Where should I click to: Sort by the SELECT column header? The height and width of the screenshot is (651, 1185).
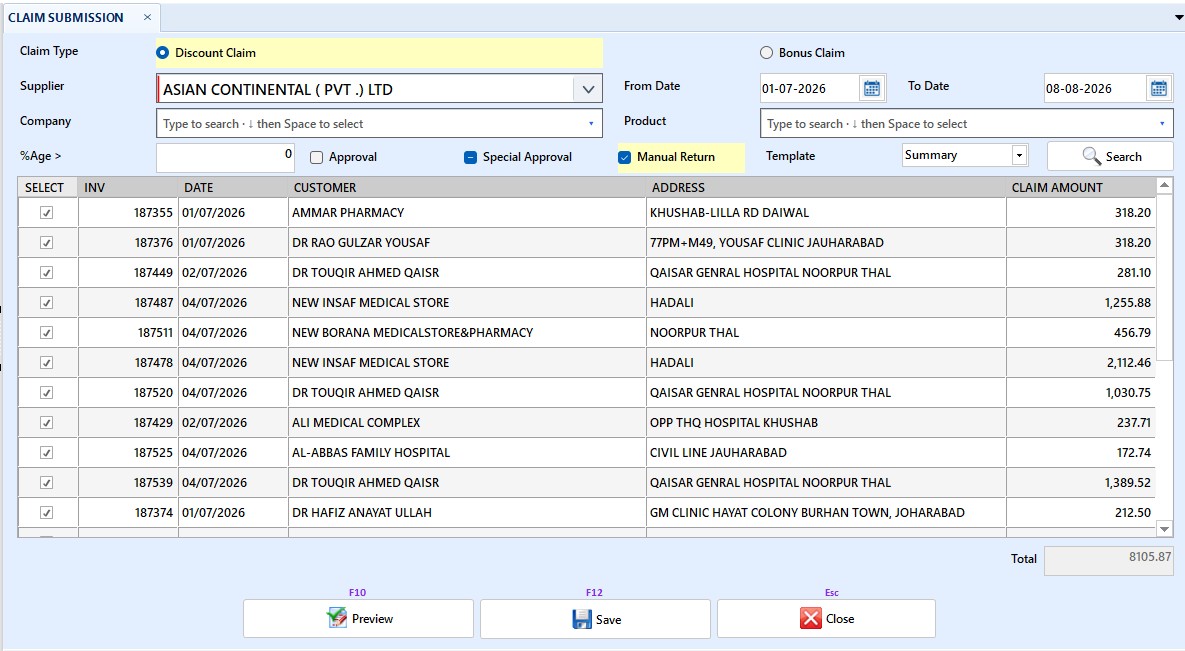coord(45,188)
